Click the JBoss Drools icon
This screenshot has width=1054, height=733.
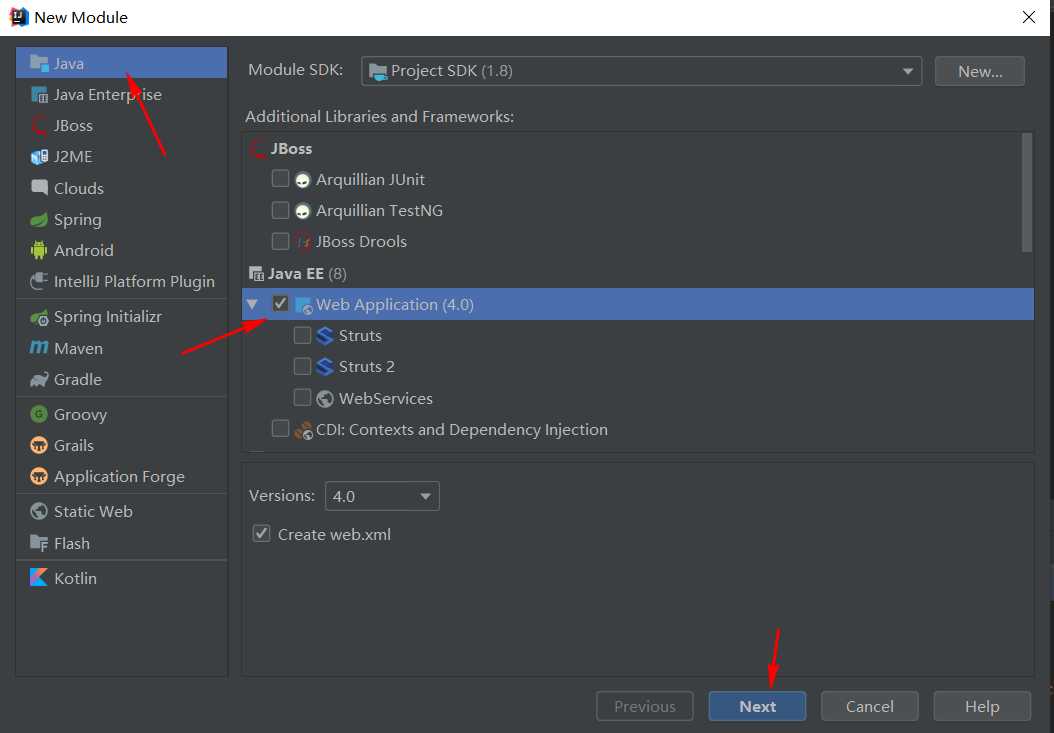(x=303, y=241)
